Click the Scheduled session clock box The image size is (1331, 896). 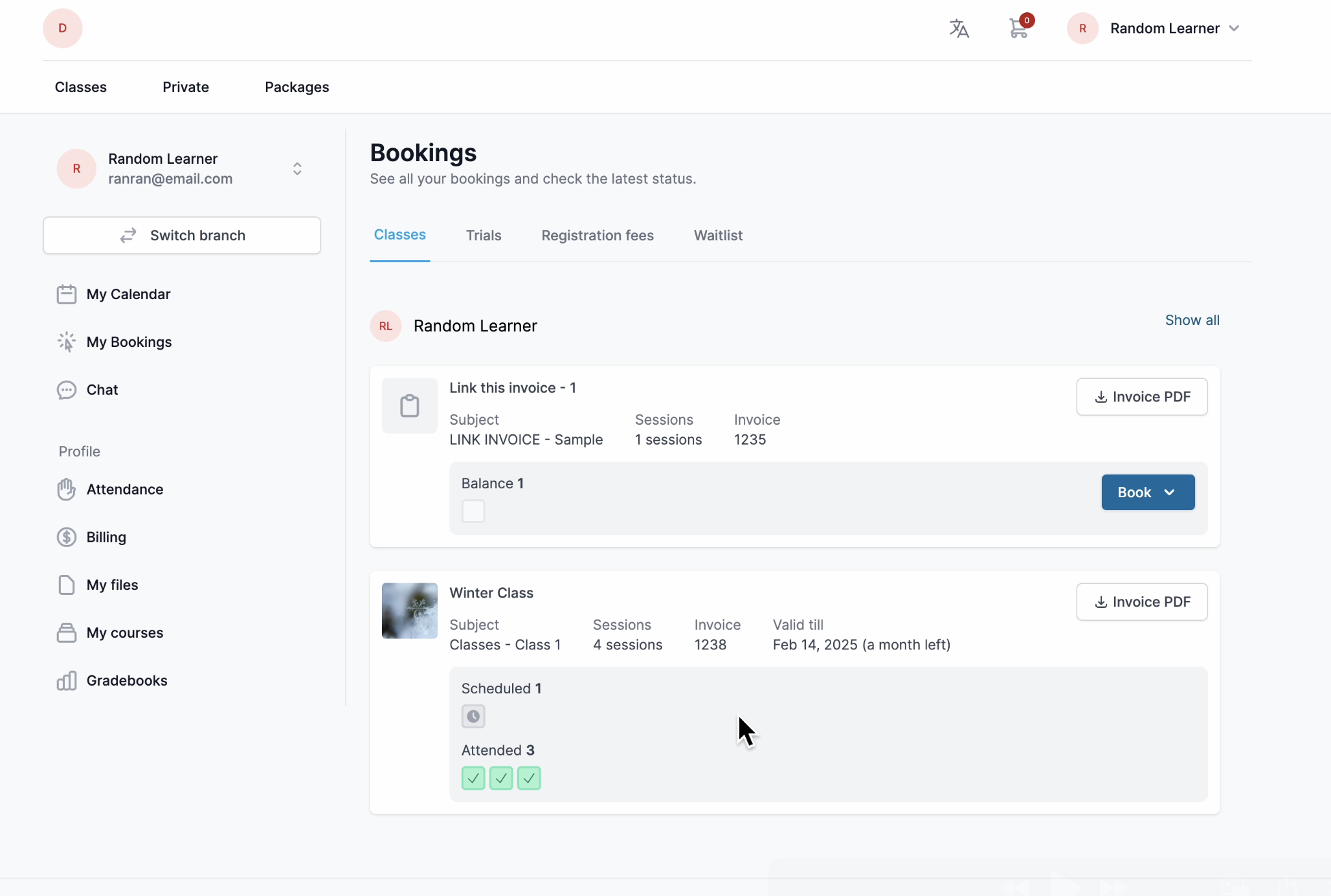(473, 717)
